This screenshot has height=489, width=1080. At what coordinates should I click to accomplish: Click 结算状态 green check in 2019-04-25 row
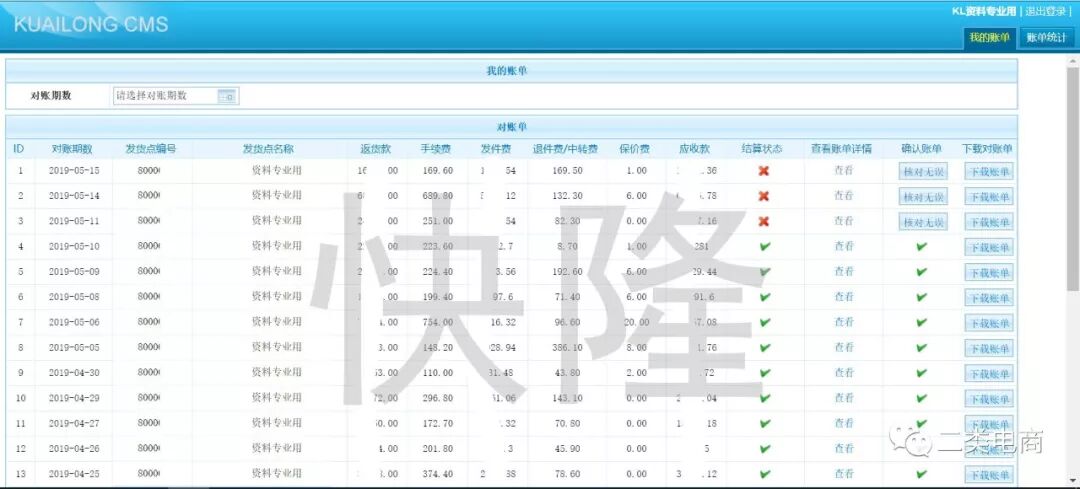tap(765, 474)
